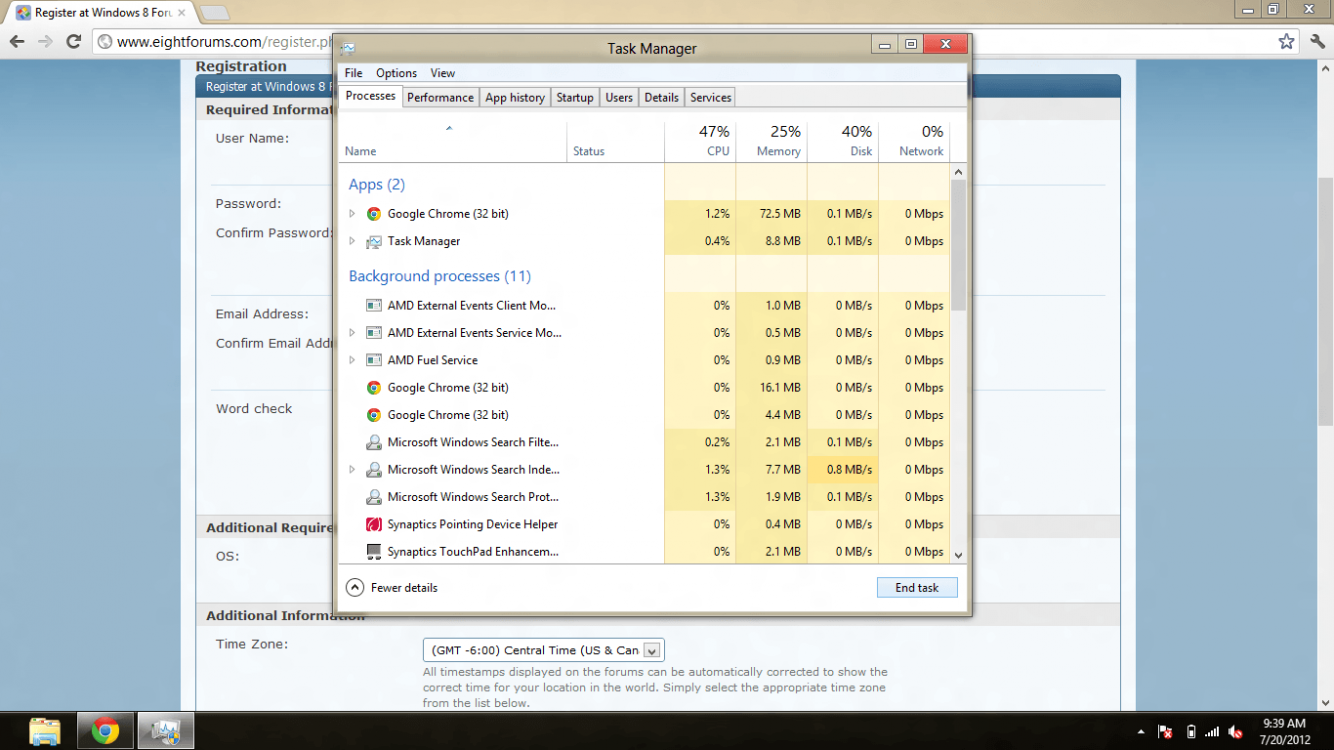
Task: Sort by the Disk column header
Action: point(843,142)
